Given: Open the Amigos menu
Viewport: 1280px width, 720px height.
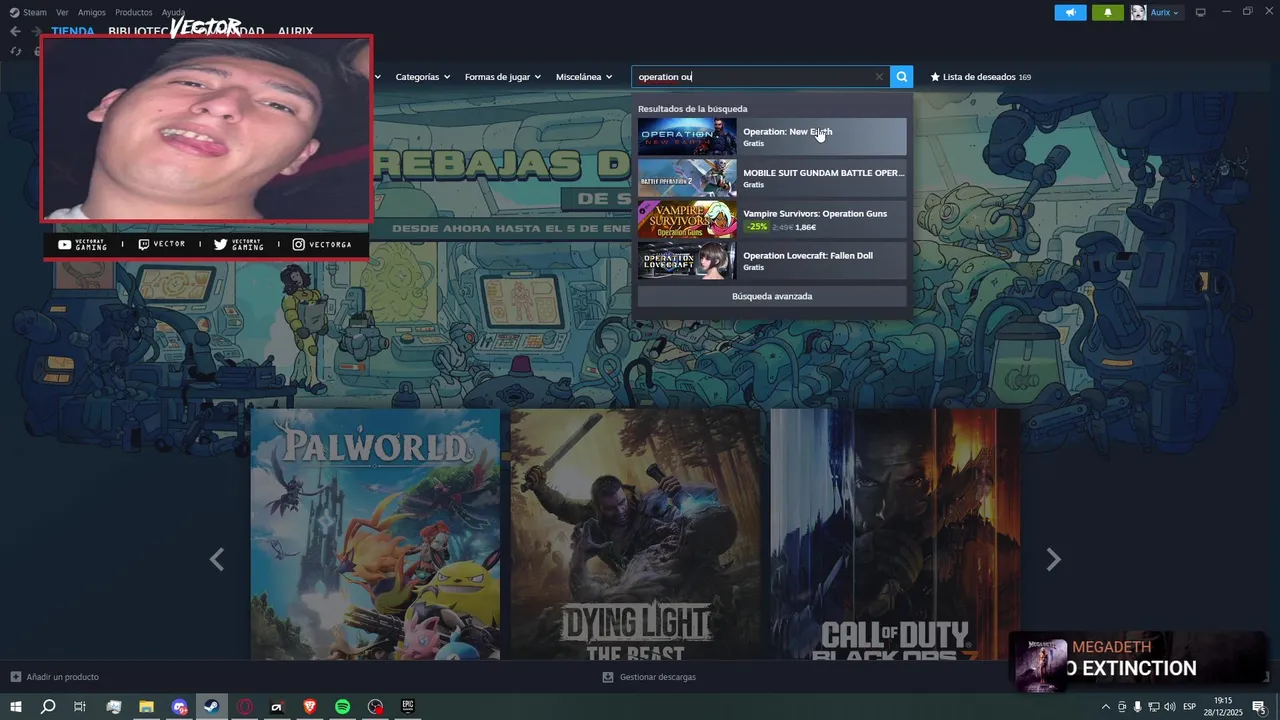Looking at the screenshot, I should 92,13.
